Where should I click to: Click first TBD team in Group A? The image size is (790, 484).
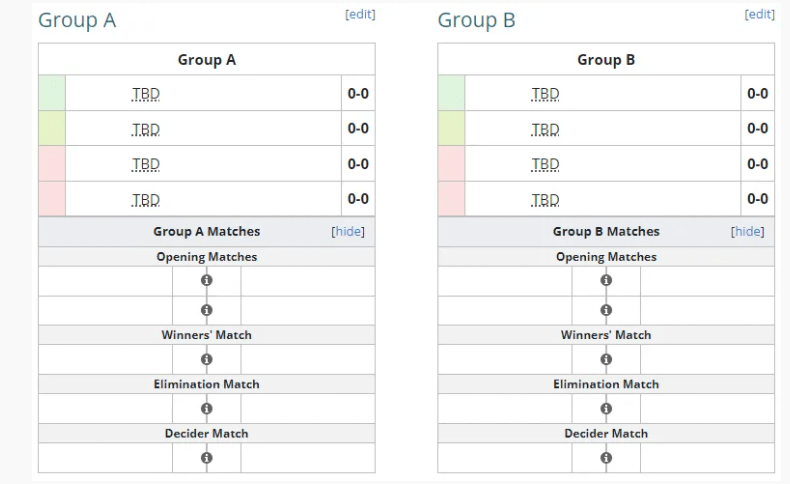146,94
